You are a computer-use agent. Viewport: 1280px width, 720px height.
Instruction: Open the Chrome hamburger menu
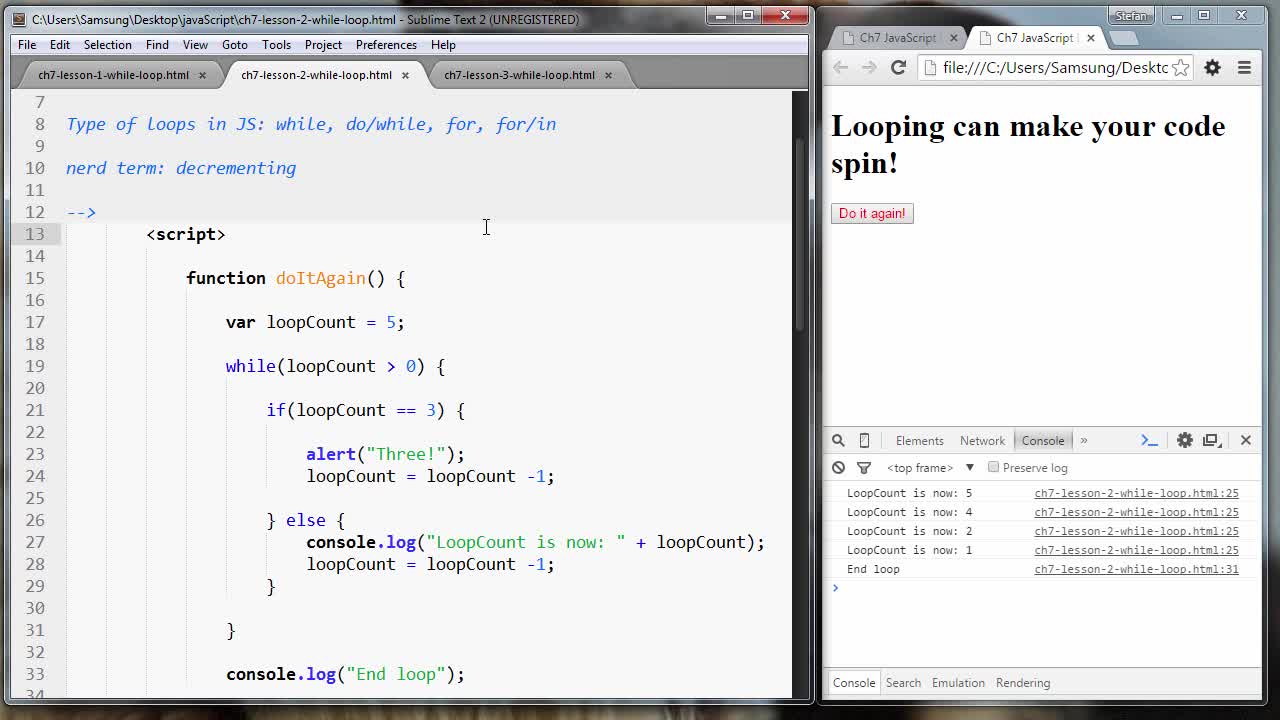(1244, 67)
